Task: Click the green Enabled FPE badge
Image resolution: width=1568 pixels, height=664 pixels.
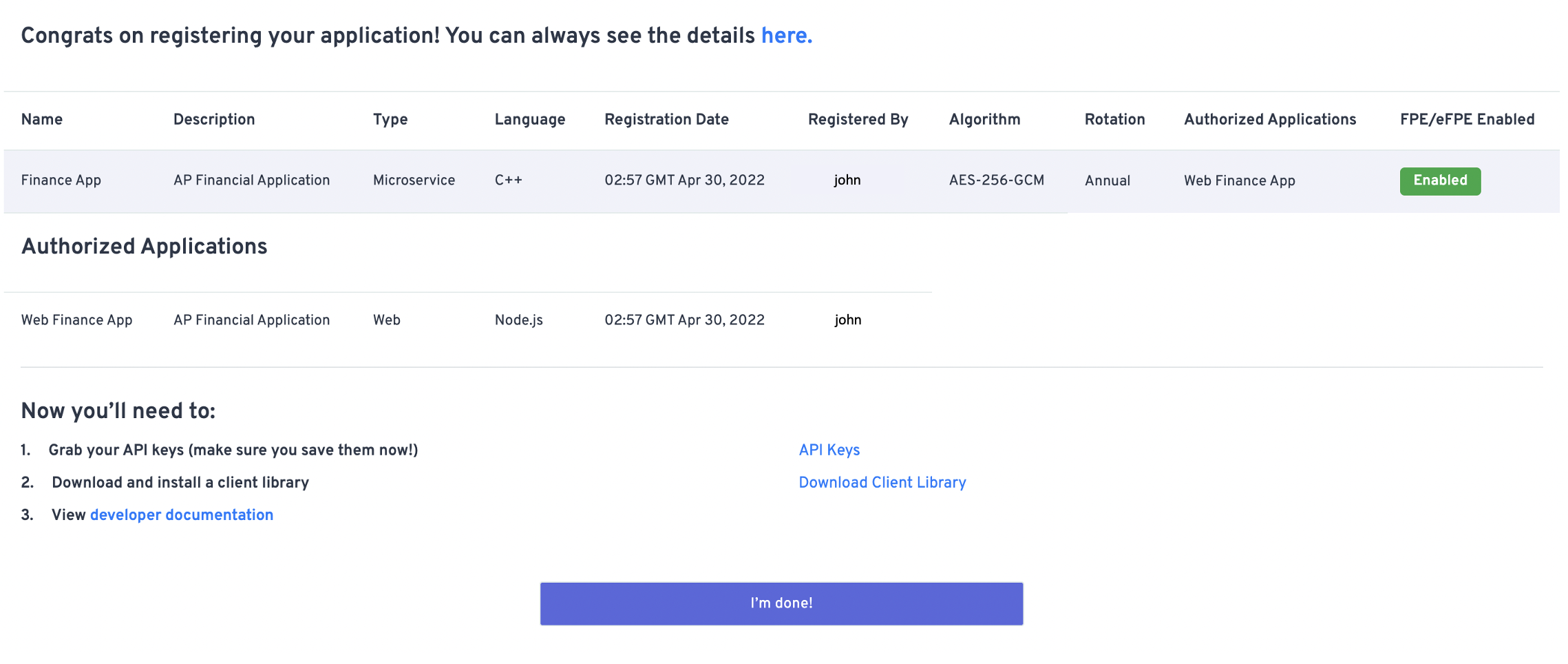Action: pos(1440,180)
